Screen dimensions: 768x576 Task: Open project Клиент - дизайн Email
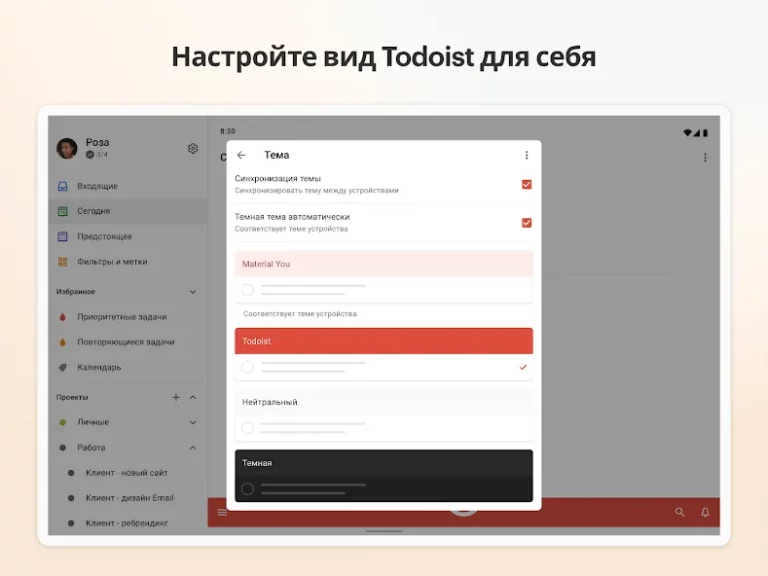(128, 498)
